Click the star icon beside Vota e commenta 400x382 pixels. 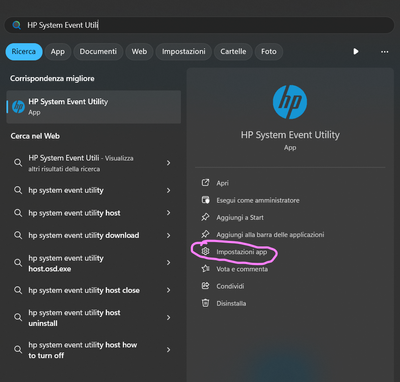(x=205, y=269)
